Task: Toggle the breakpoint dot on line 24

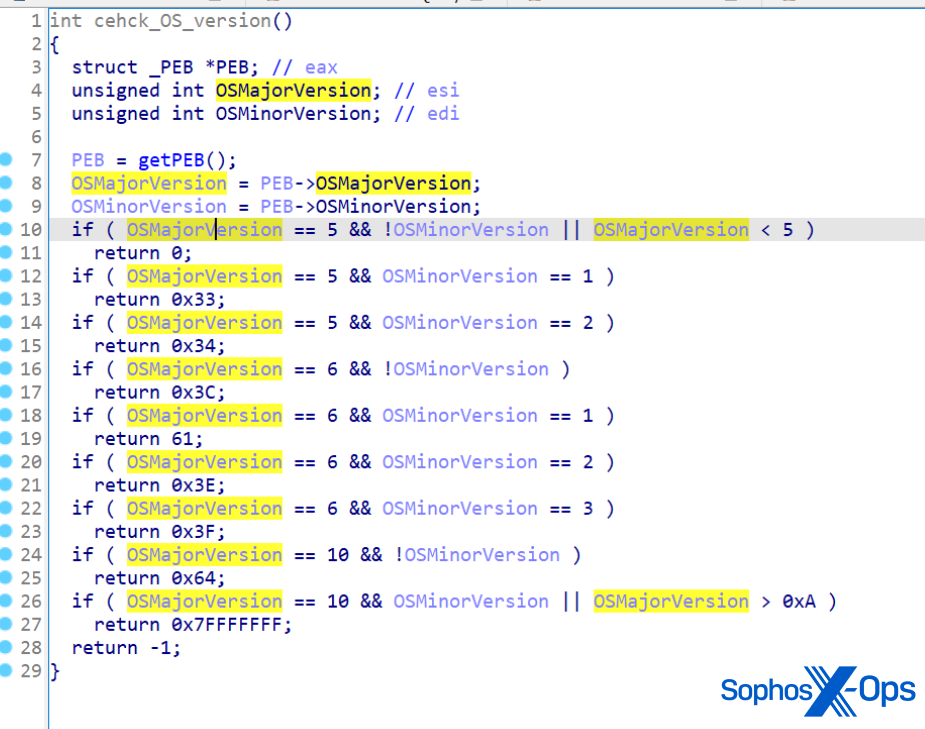Action: [x=6, y=554]
